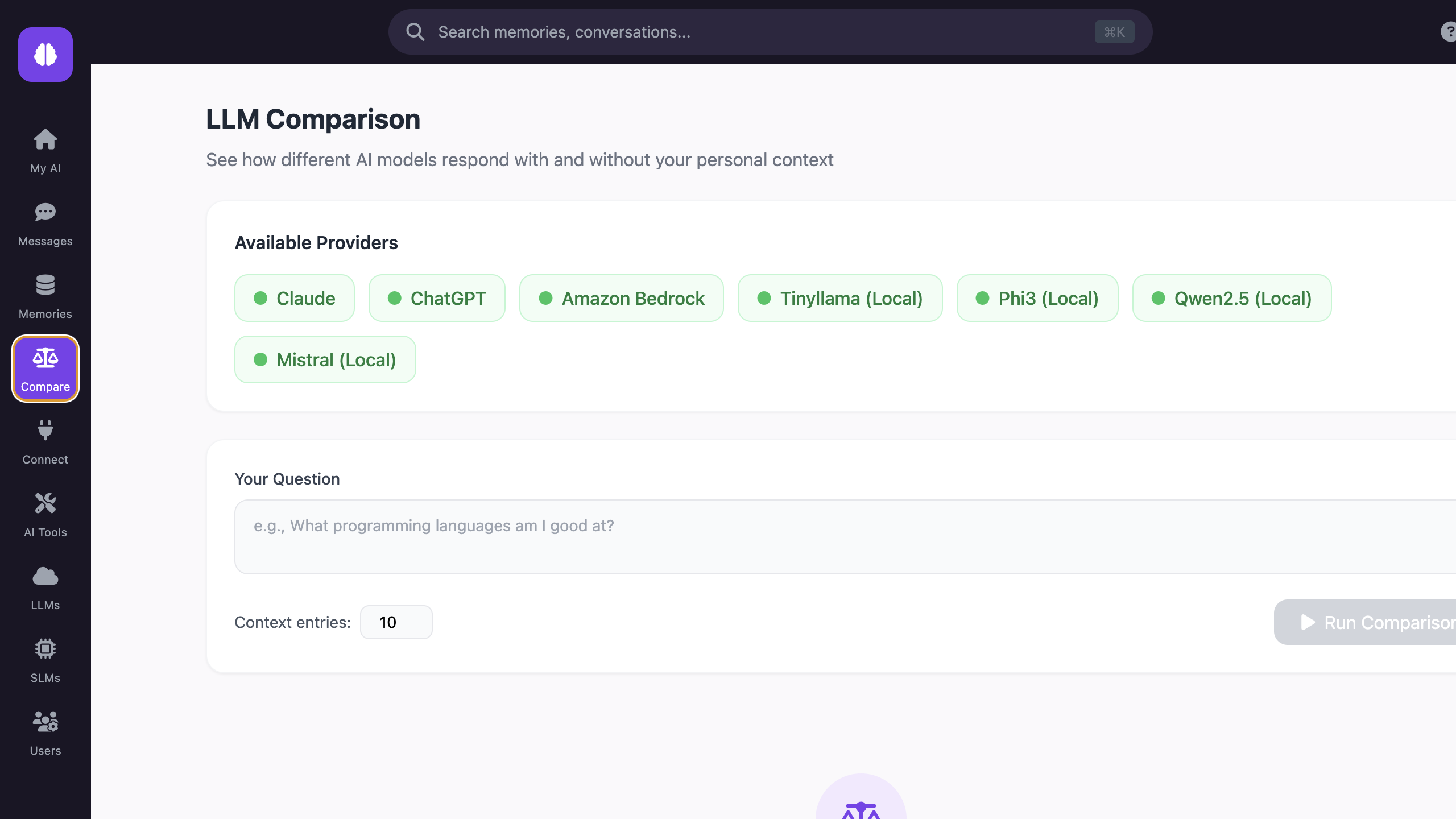Toggle the Claude provider chip
Viewport: 1456px width, 819px height.
294,297
